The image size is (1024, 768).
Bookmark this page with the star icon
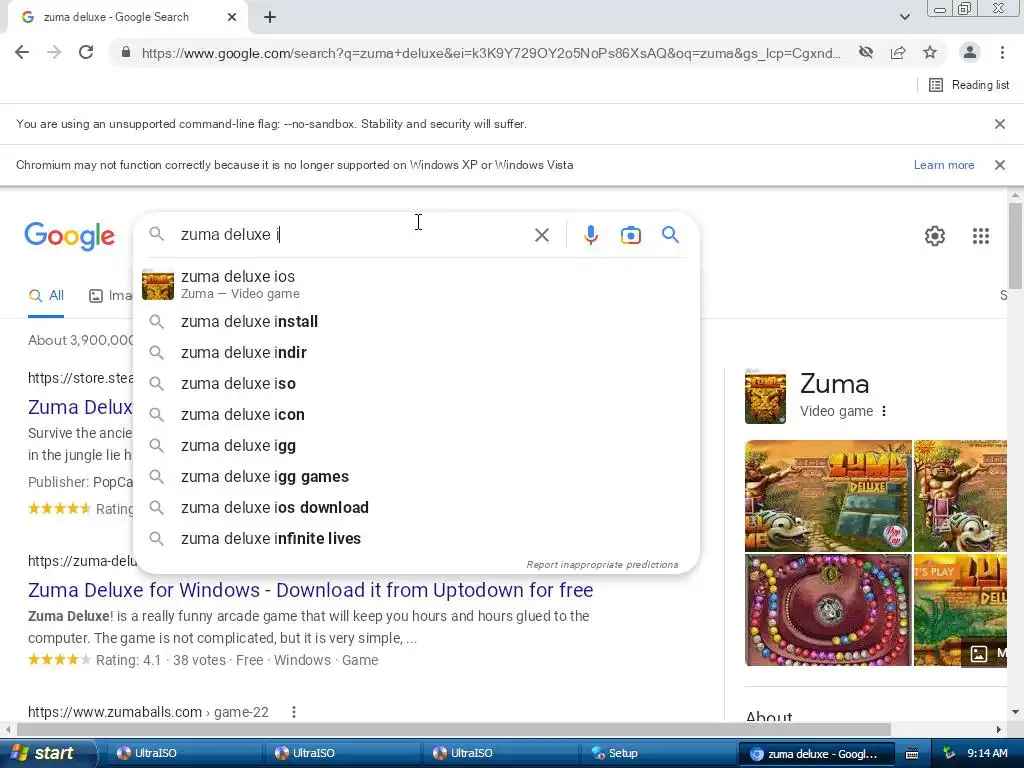[930, 52]
